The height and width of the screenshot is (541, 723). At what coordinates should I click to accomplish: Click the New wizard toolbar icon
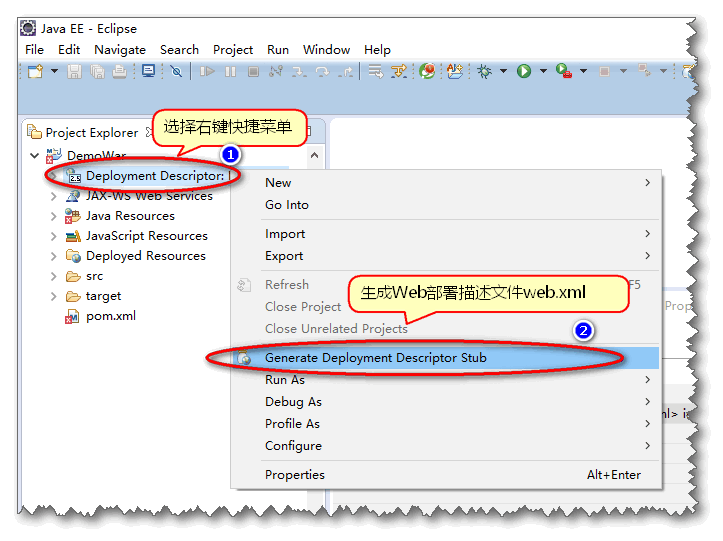coord(36,71)
